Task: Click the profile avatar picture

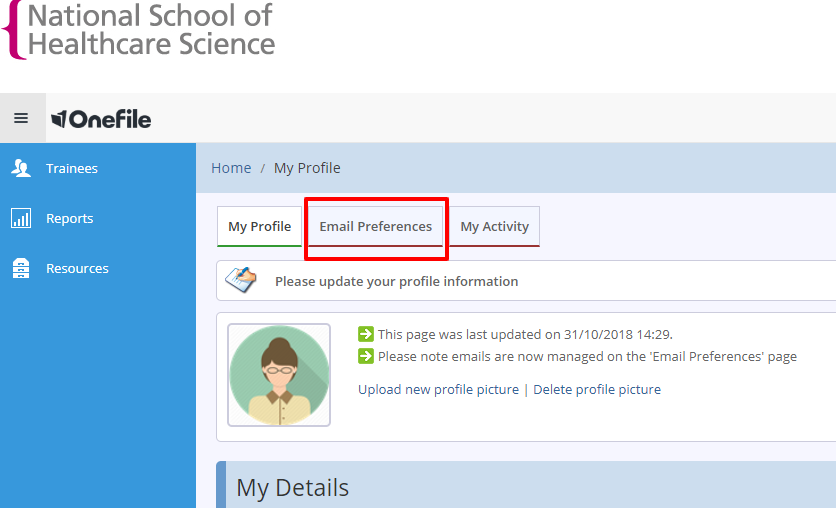Action: (279, 375)
